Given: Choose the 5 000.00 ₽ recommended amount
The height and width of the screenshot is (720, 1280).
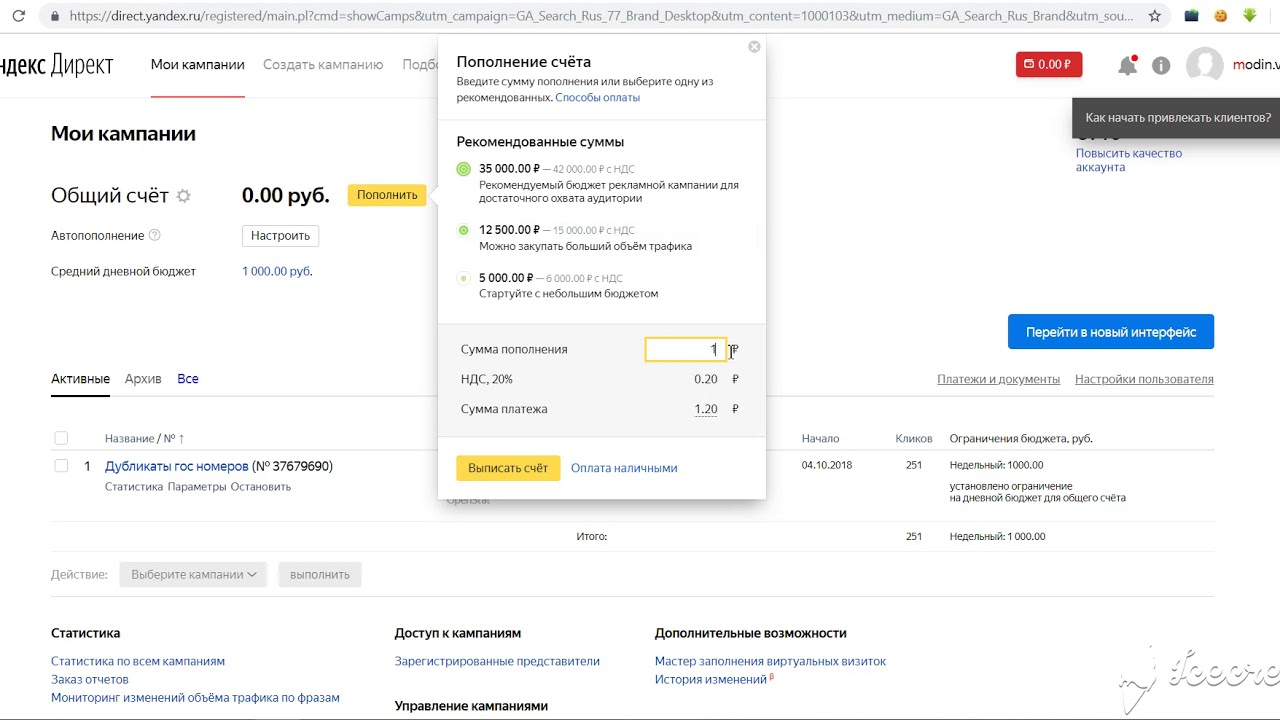Looking at the screenshot, I should pos(464,278).
